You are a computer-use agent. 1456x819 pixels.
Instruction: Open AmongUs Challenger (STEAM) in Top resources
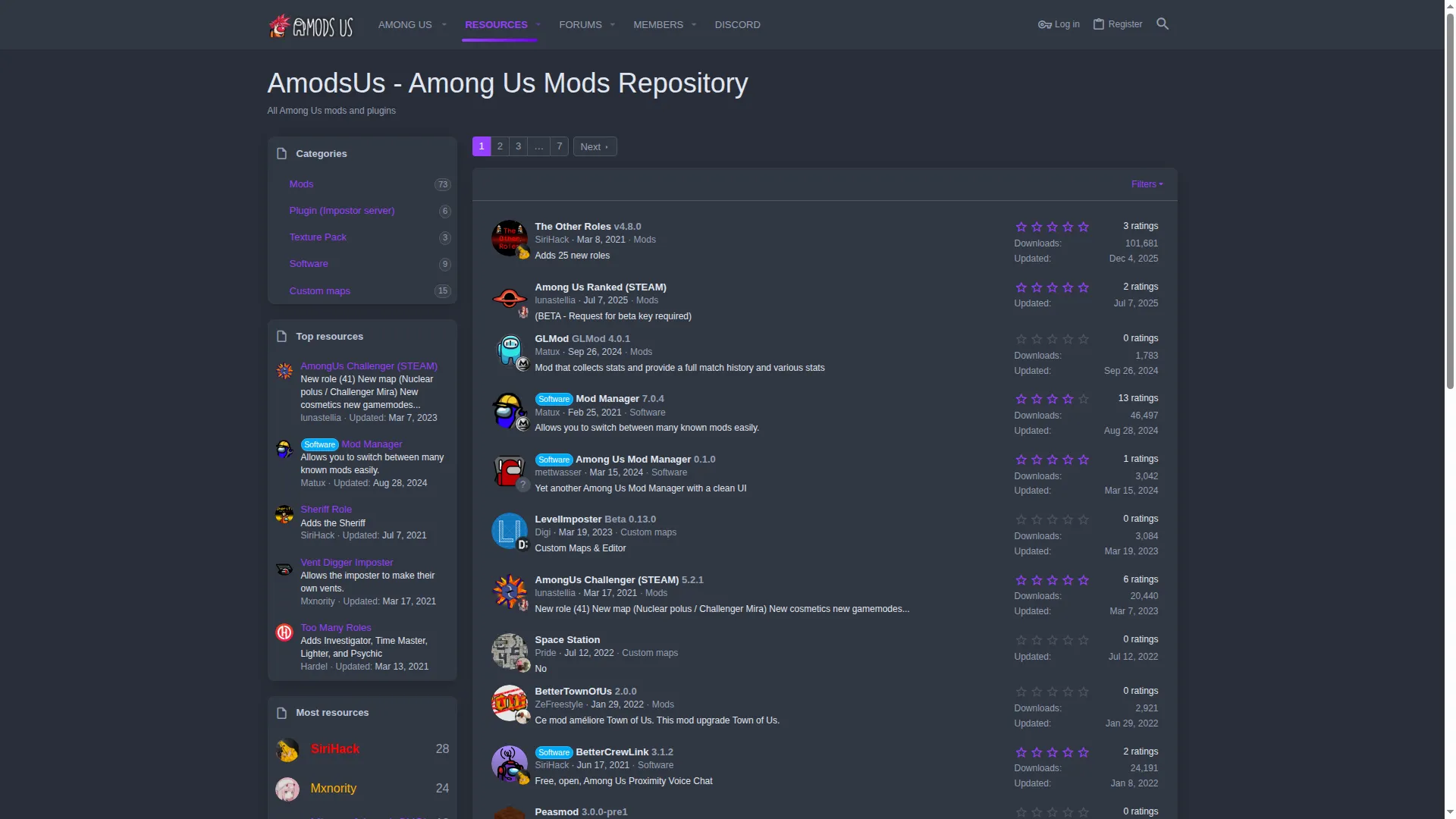point(369,366)
